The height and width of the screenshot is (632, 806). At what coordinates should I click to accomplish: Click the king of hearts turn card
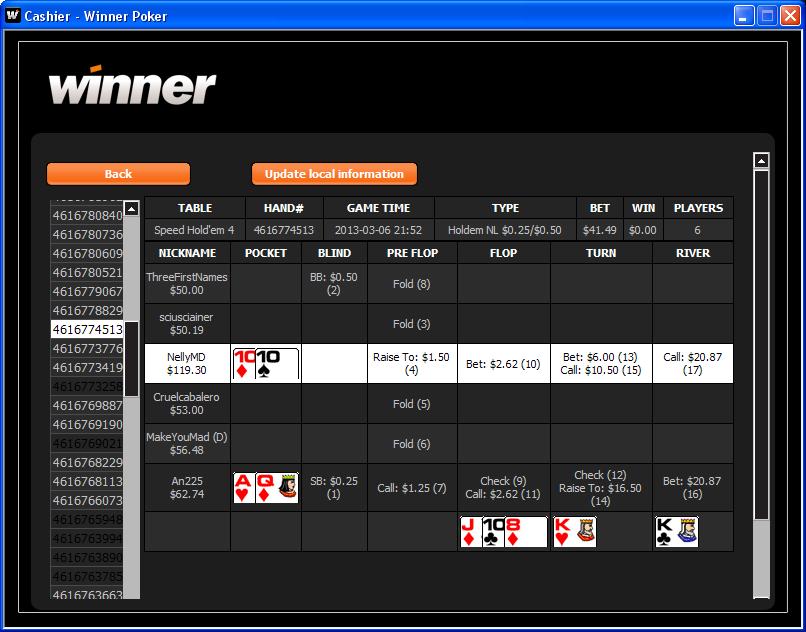575,532
